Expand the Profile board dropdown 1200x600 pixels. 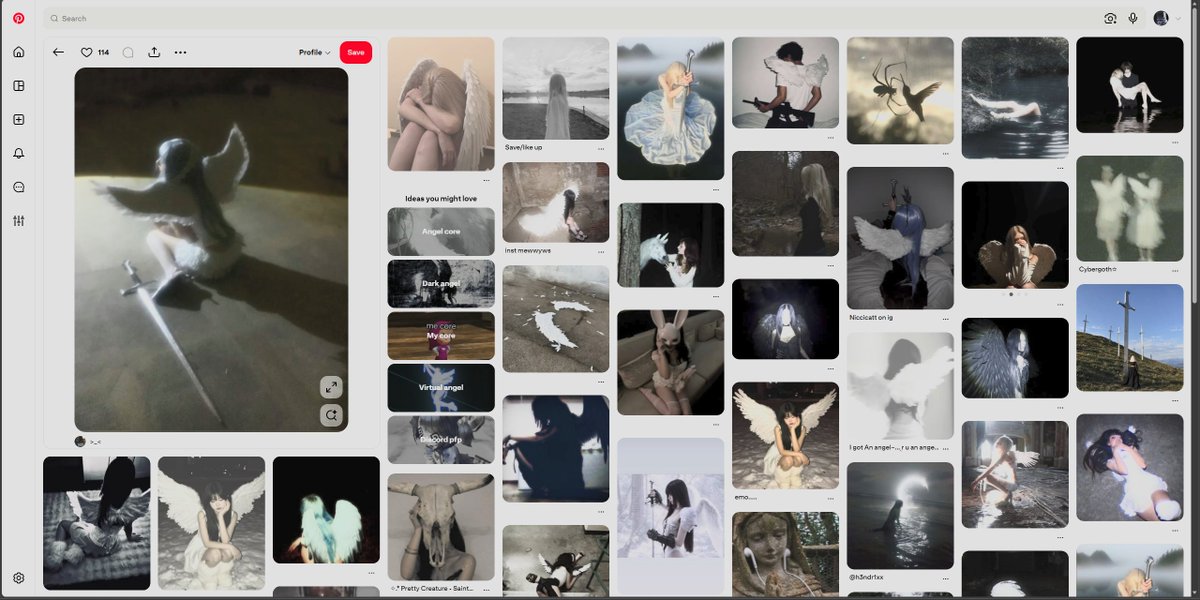[x=314, y=52]
